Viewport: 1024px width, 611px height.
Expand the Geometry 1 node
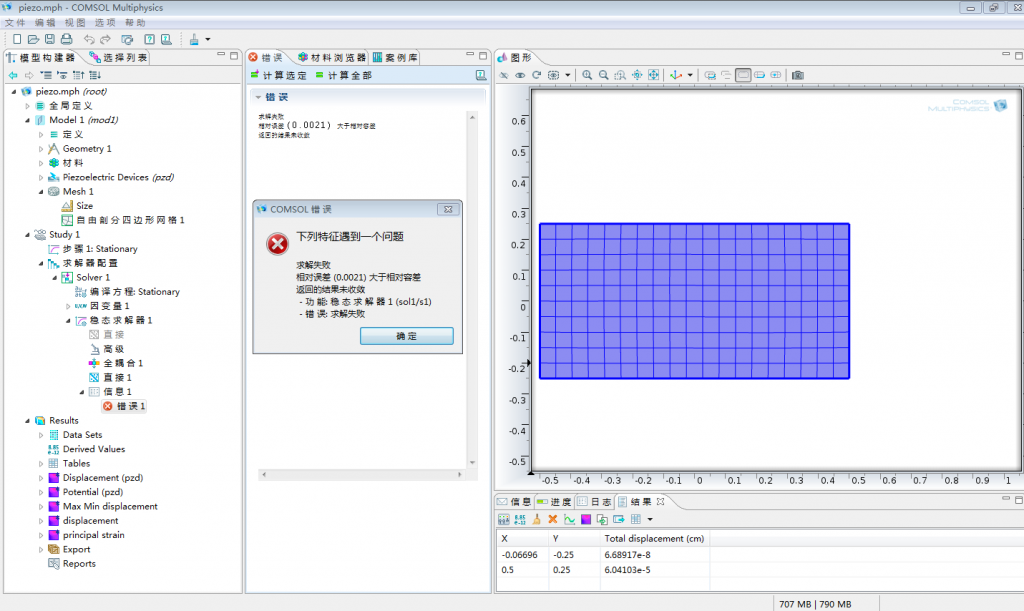(x=41, y=149)
